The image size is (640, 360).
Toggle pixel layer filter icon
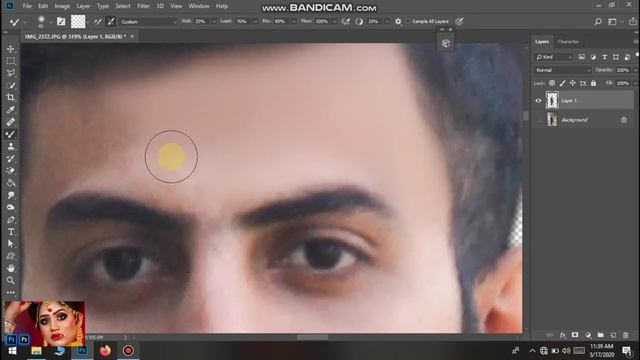click(x=582, y=57)
